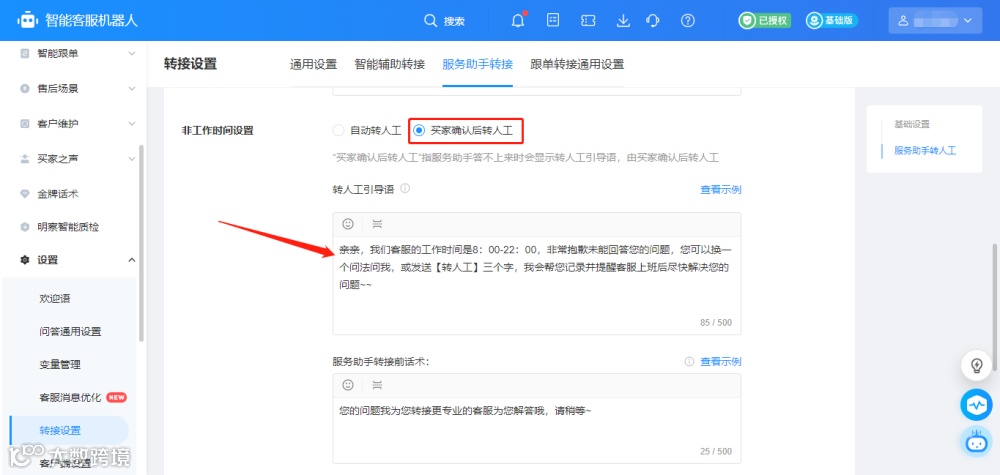The height and width of the screenshot is (475, 1000).
Task: Click 查看示例 link for 转人工引导语
Action: click(x=721, y=189)
